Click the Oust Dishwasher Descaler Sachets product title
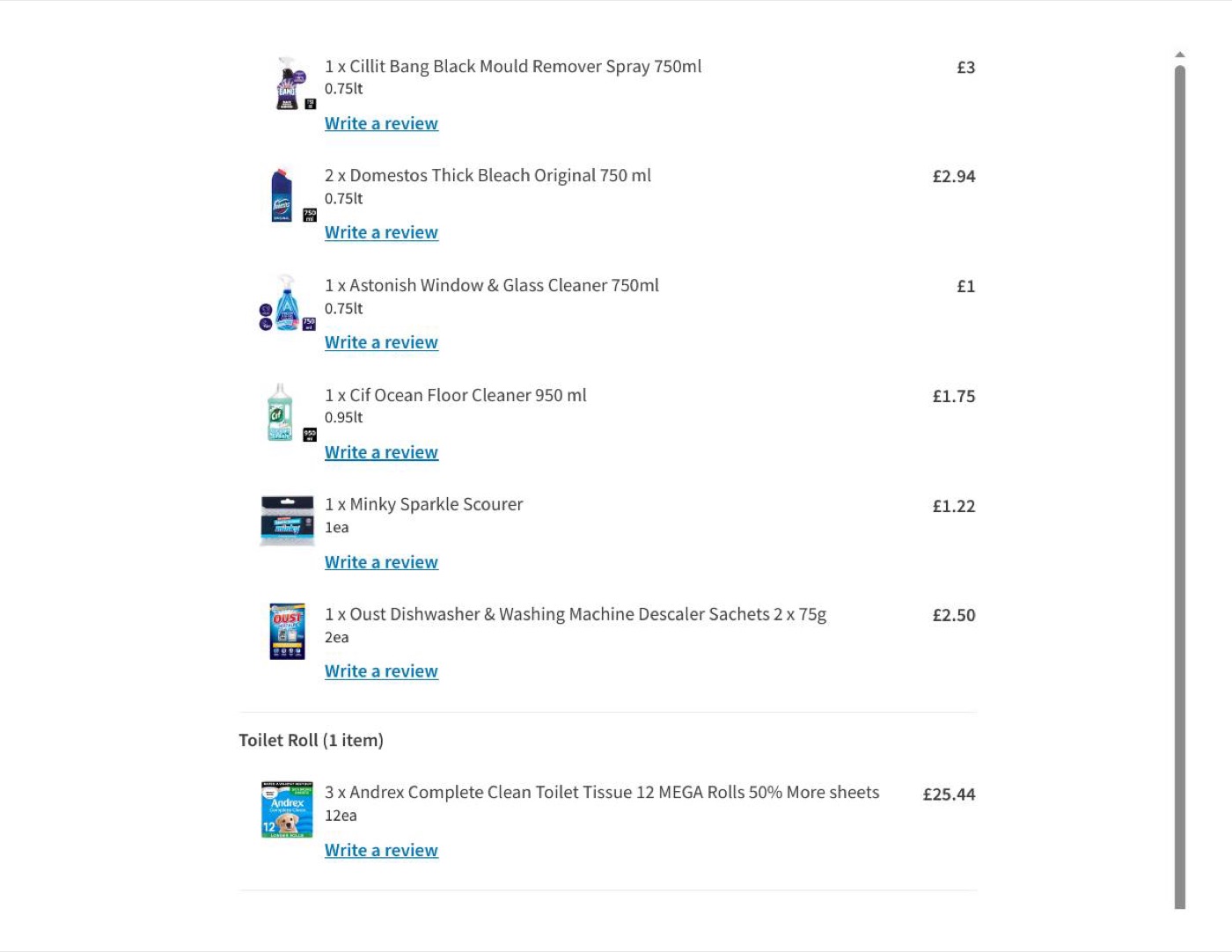This screenshot has width=1232, height=952. (576, 614)
